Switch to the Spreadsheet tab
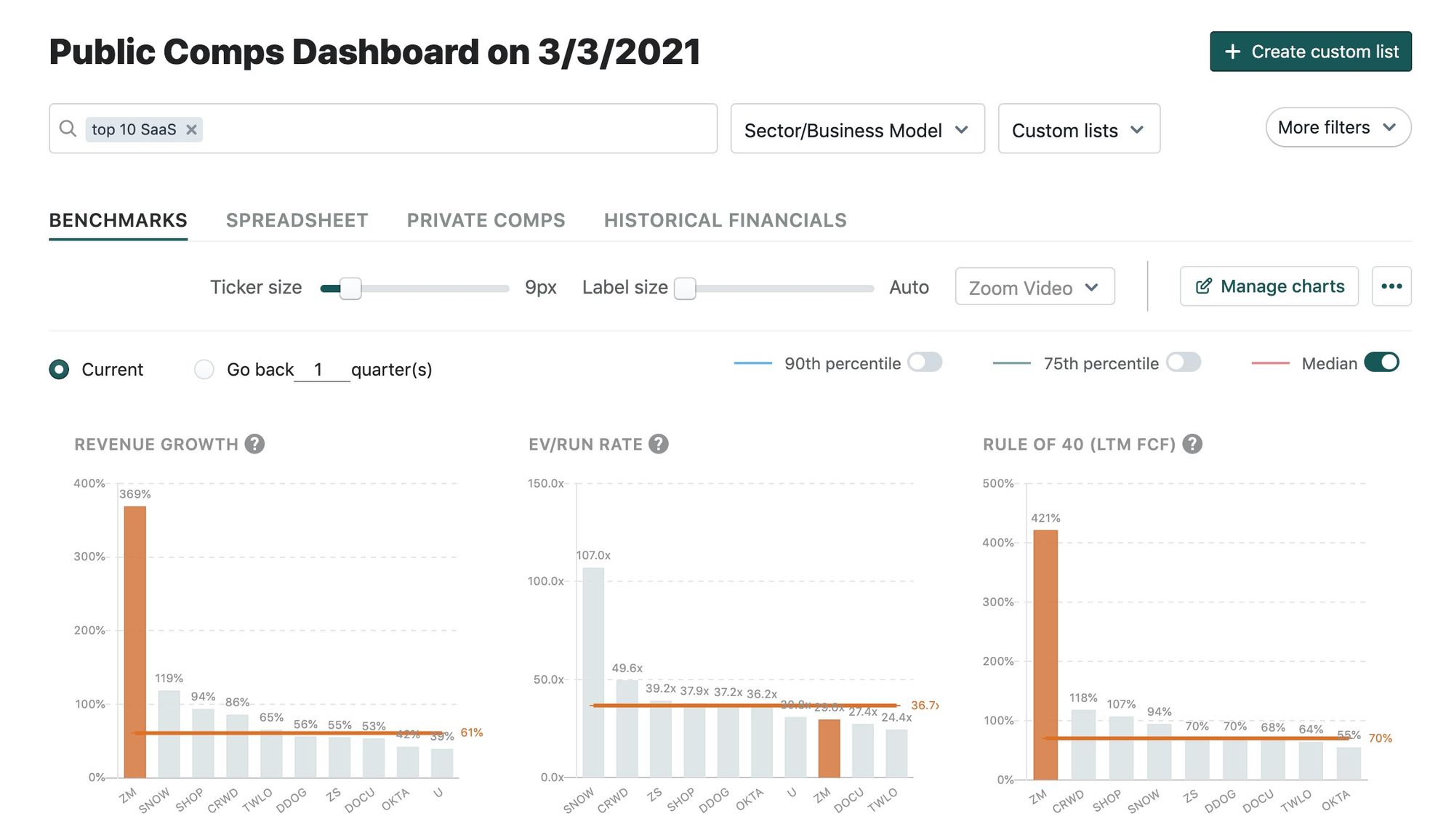 point(297,220)
